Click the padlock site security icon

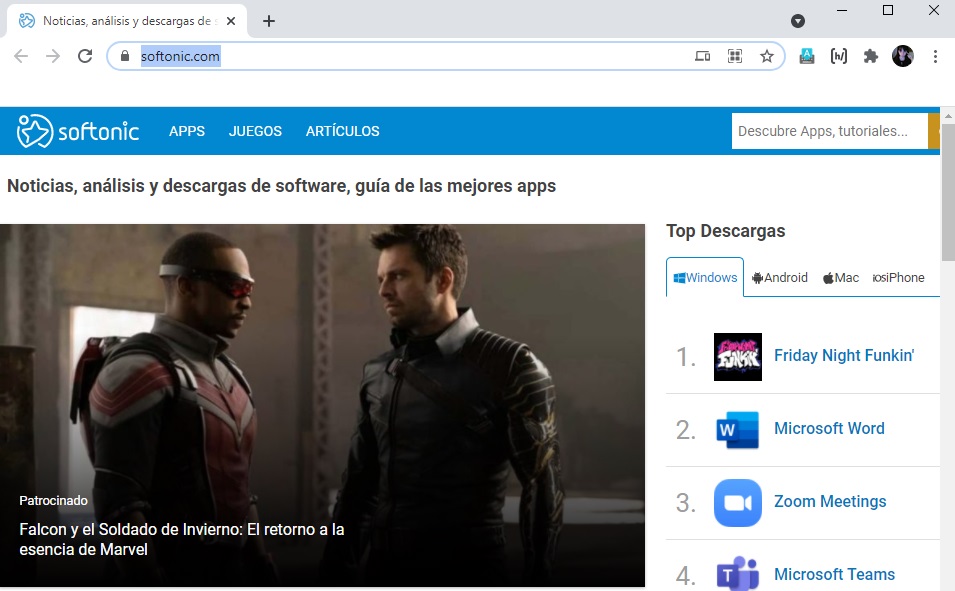tap(125, 56)
